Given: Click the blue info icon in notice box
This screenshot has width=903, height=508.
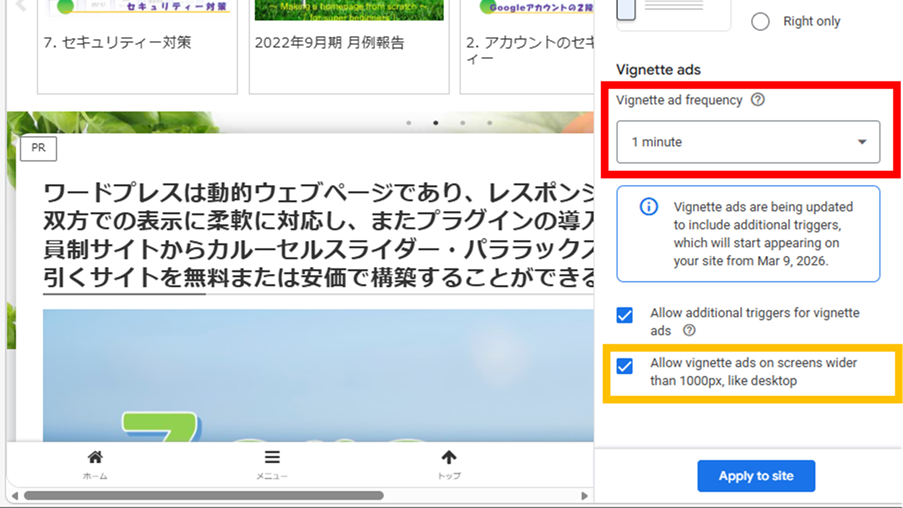Looking at the screenshot, I should [649, 207].
